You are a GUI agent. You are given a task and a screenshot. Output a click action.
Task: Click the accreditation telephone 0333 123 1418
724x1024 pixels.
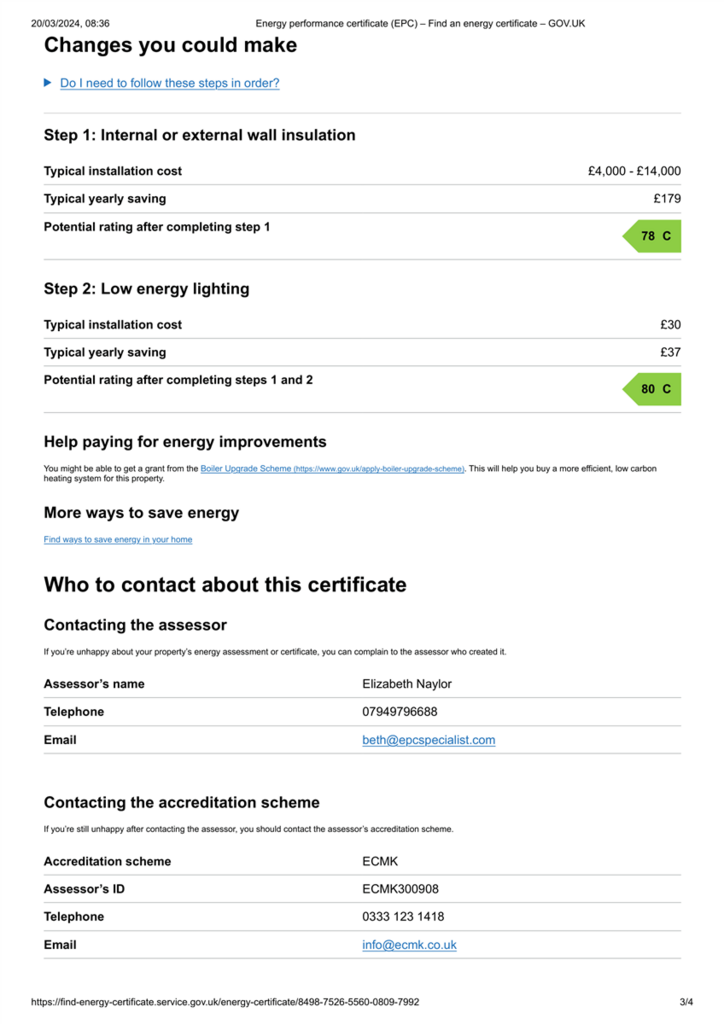[x=403, y=917]
